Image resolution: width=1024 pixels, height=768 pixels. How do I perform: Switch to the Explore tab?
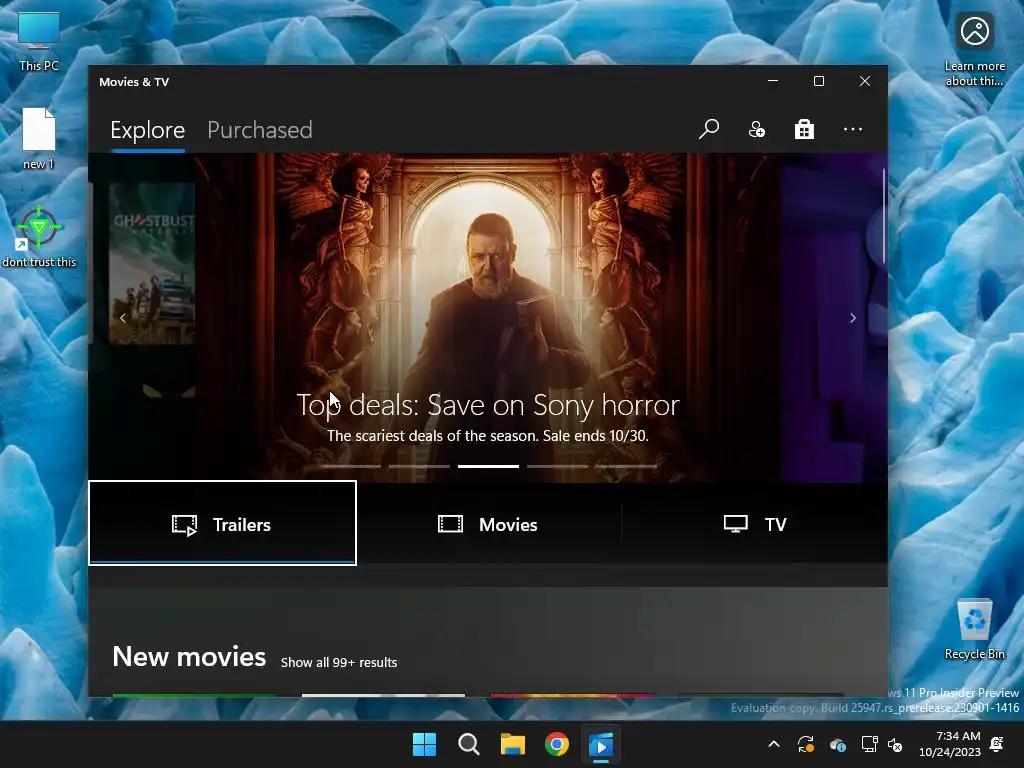[x=148, y=130]
